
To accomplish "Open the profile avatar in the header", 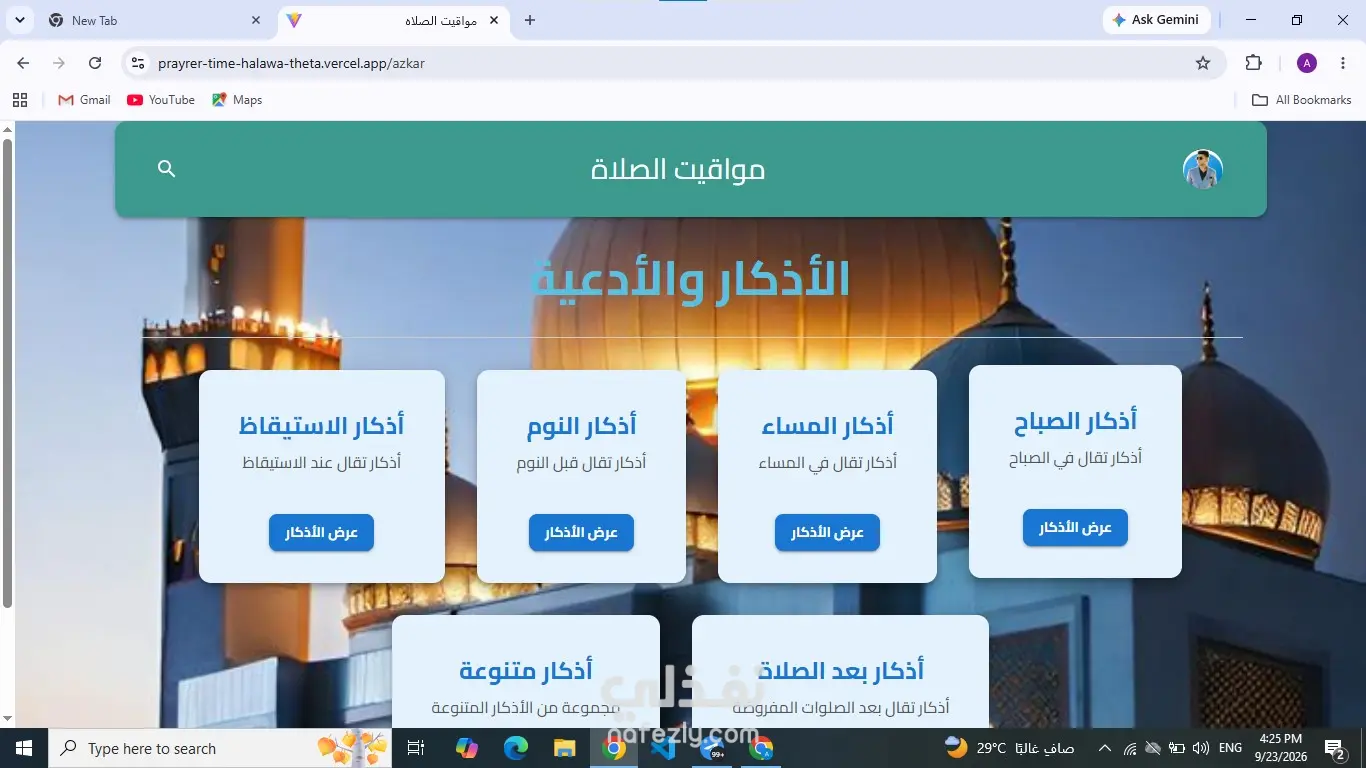I will click(1202, 169).
